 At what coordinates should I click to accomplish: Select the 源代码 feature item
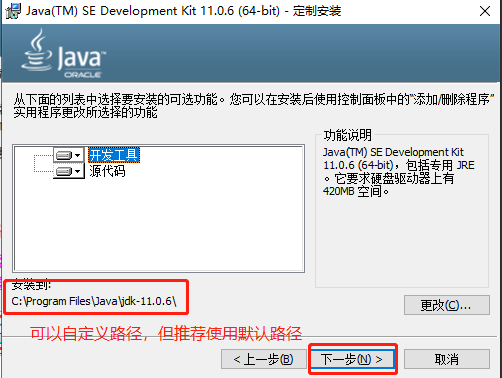pyautogui.click(x=107, y=171)
